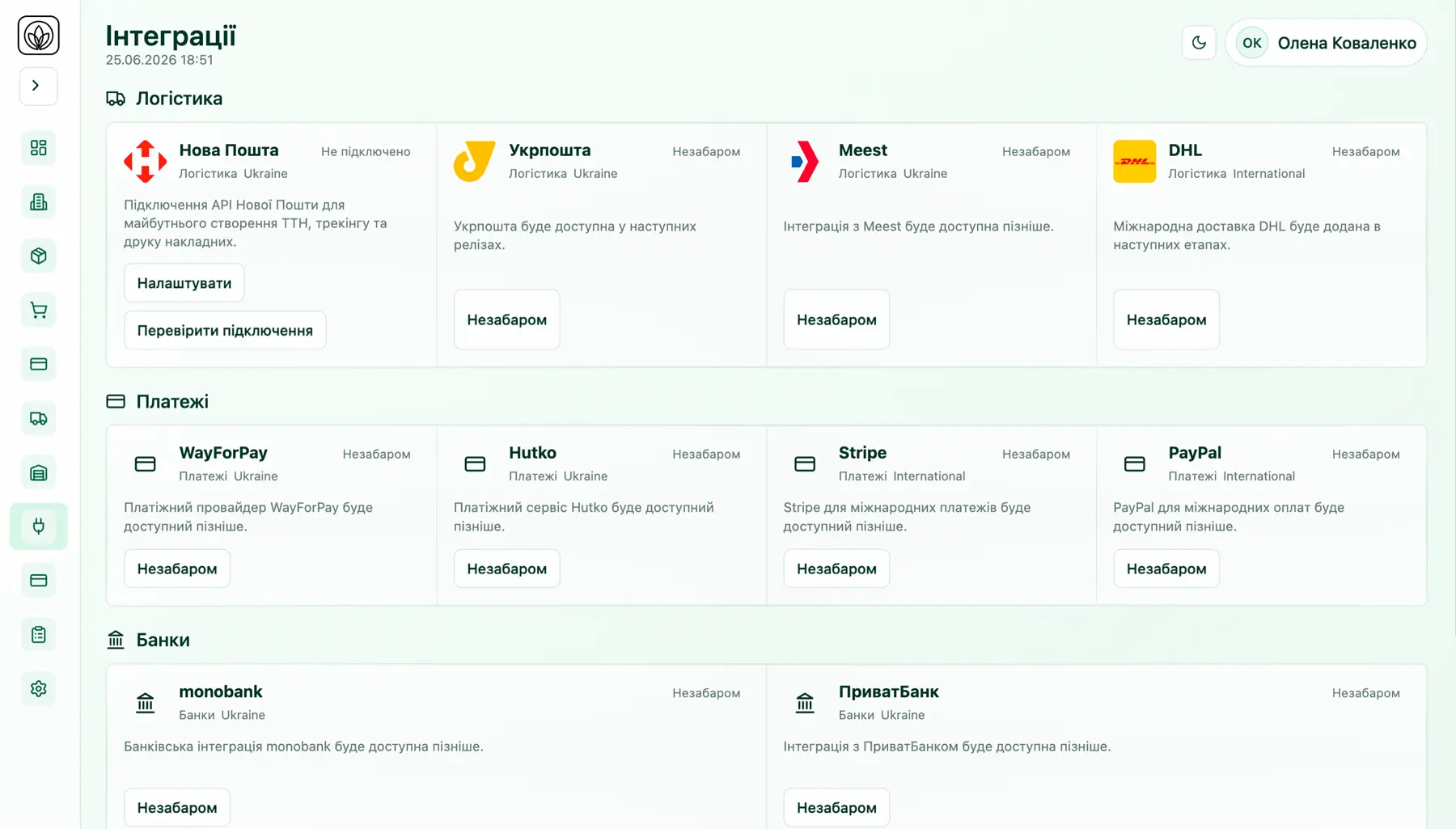Click the Meest title
The image size is (1456, 829).
pyautogui.click(x=863, y=150)
